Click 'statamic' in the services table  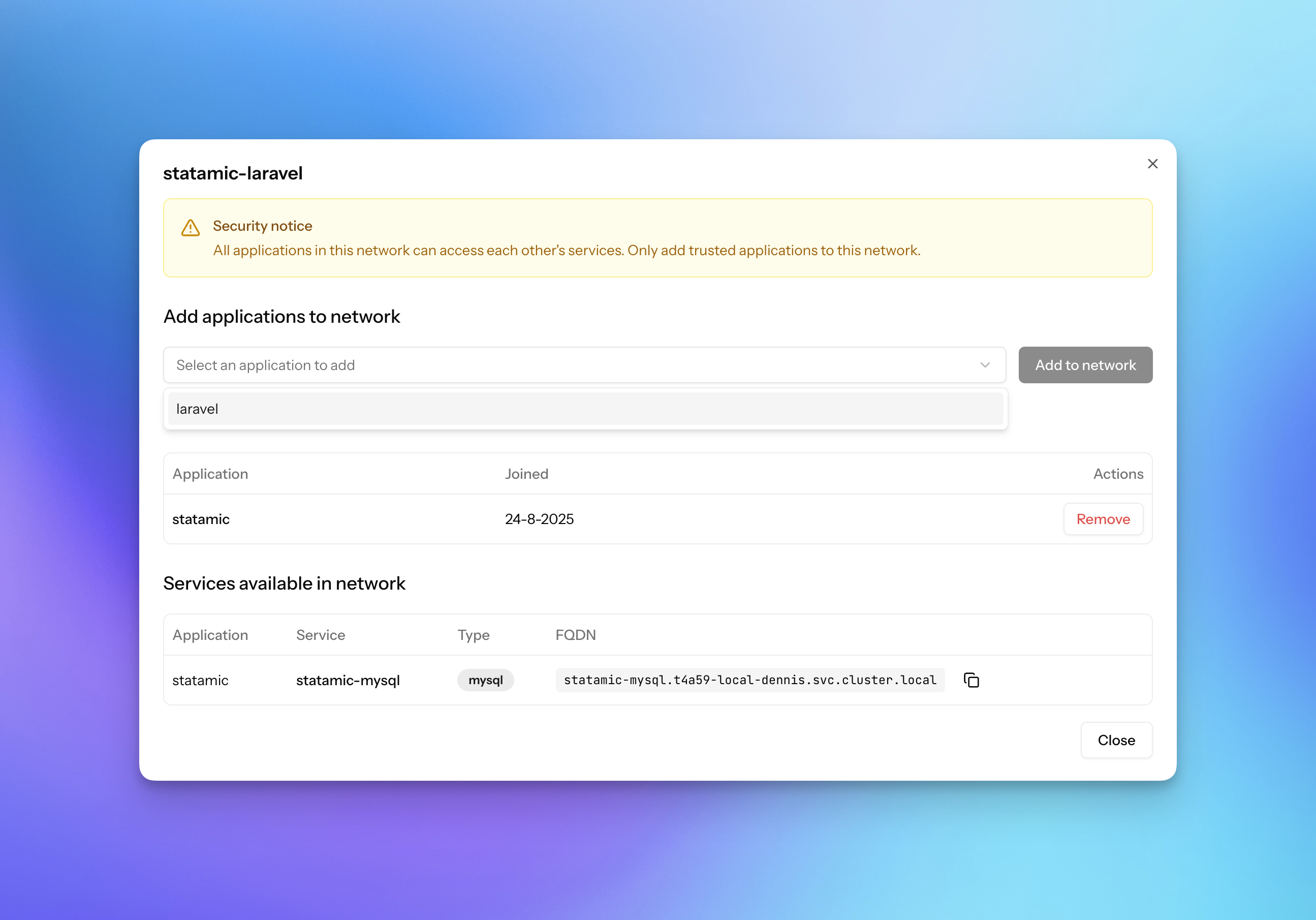200,681
